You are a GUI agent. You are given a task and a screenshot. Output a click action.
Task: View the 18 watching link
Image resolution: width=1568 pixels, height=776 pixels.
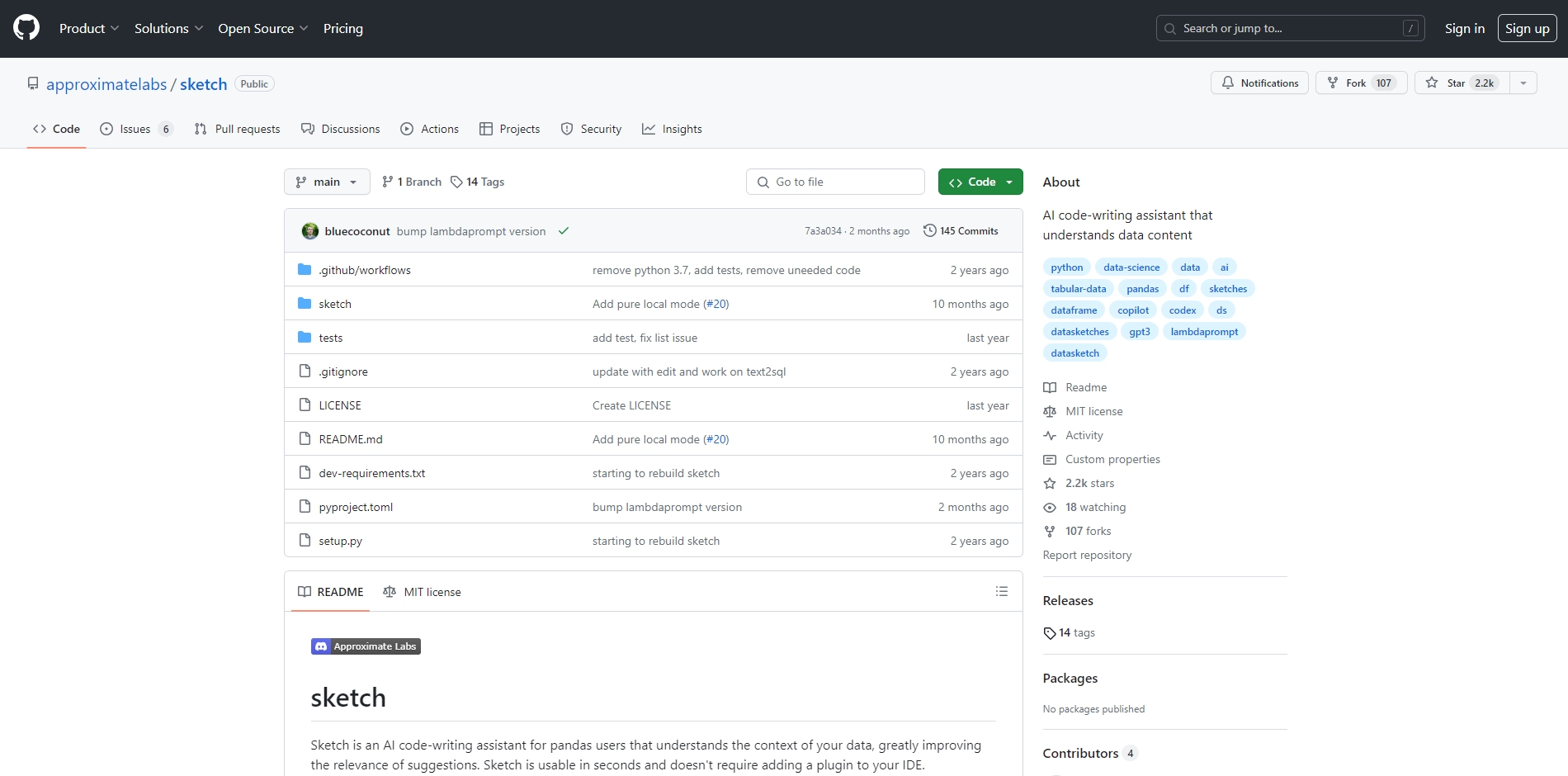coord(1084,507)
